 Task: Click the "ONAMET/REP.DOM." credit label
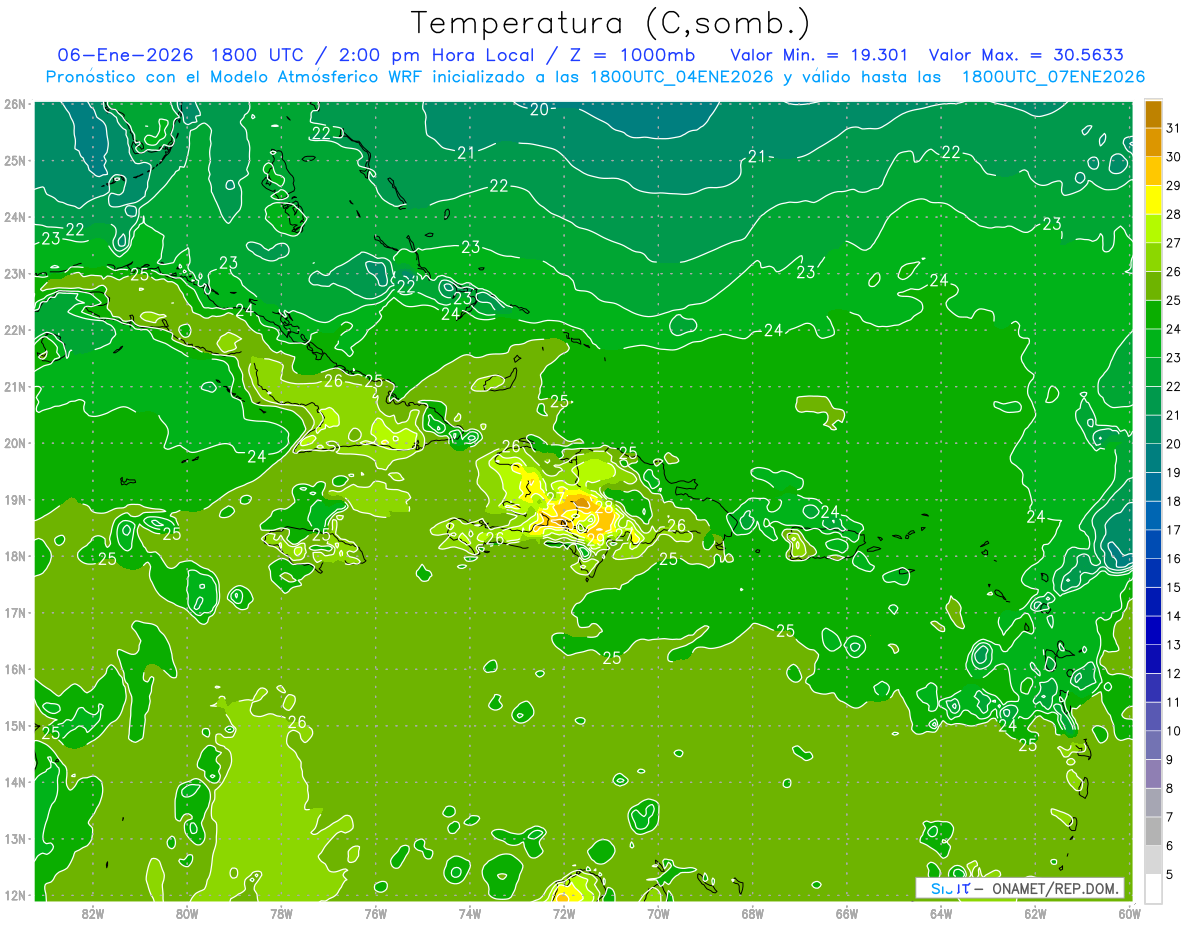click(1054, 888)
